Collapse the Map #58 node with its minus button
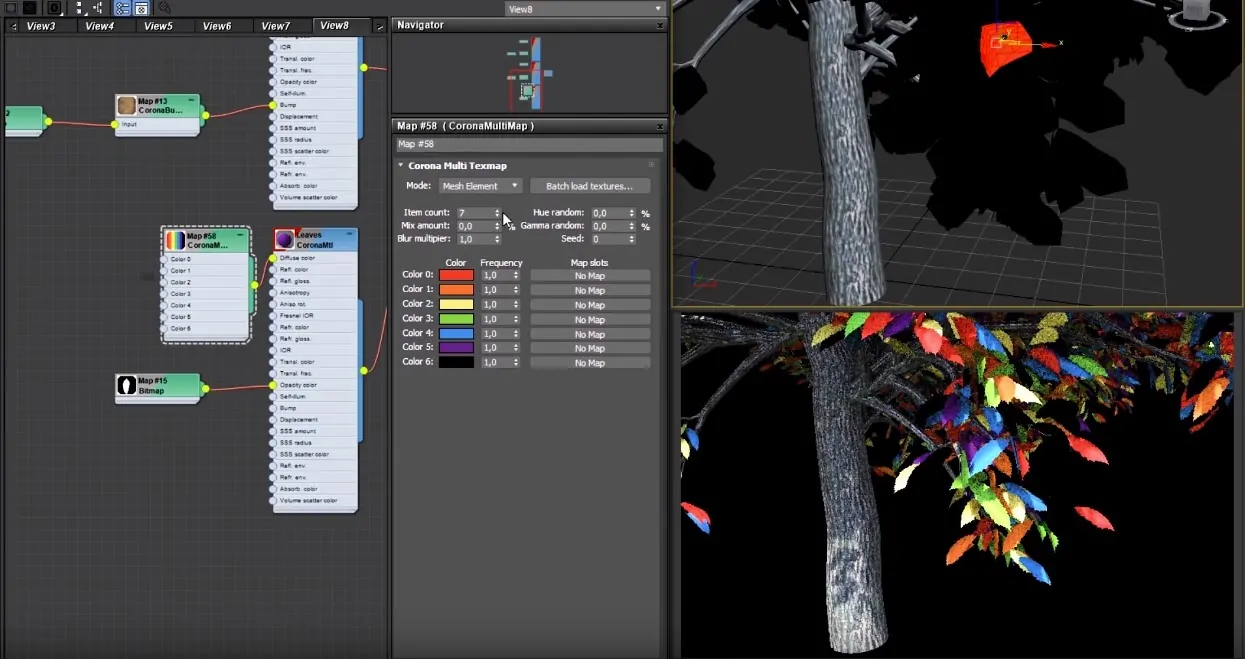Image resolution: width=1245 pixels, height=659 pixels. (x=240, y=235)
